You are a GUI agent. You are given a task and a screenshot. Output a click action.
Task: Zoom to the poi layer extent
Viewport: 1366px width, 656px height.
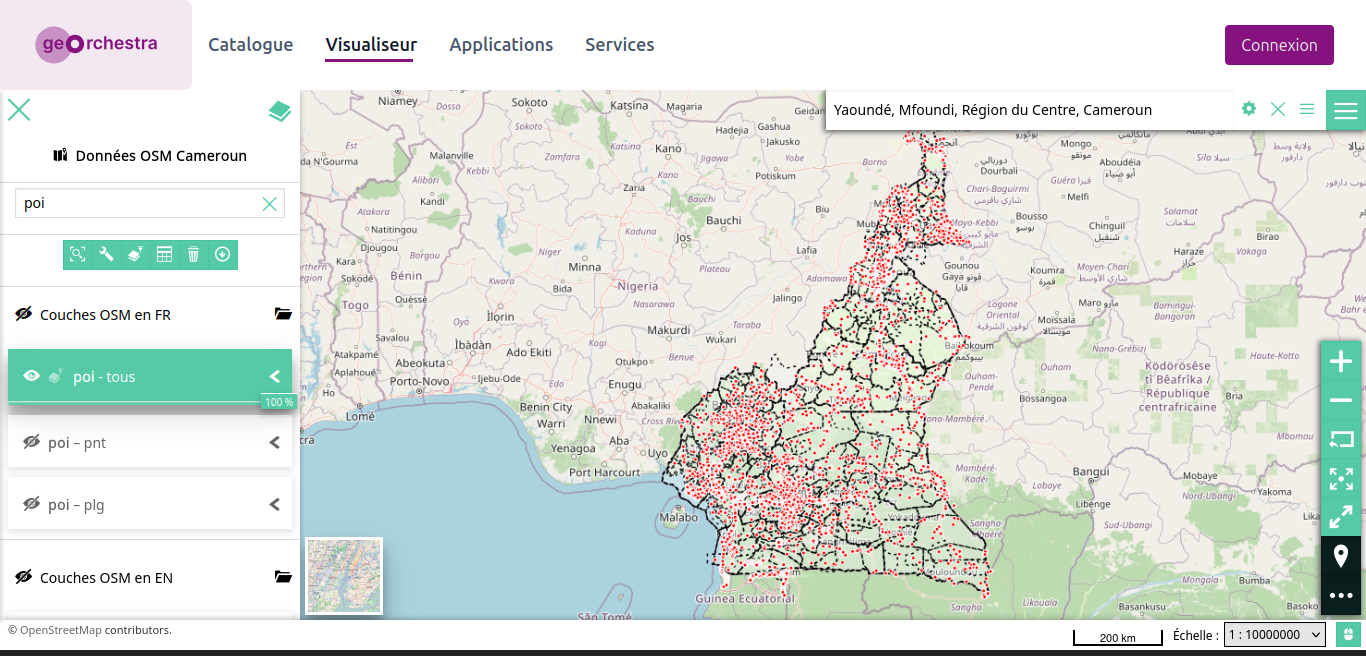pos(77,254)
